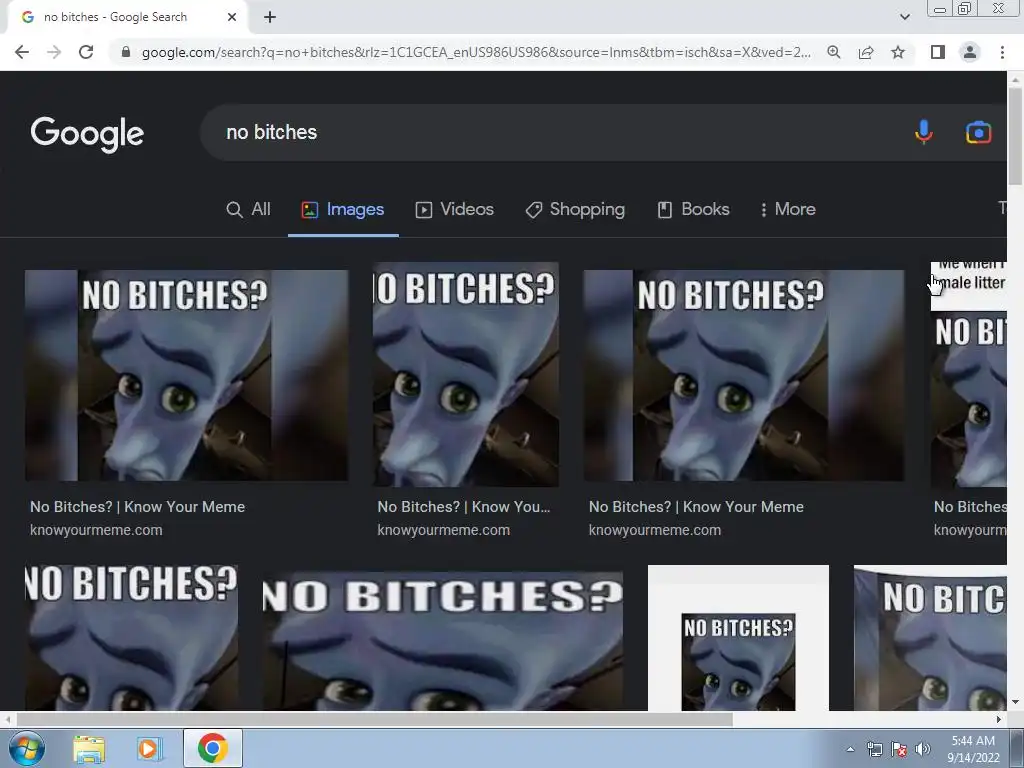Open the small thumbnail on white background
This screenshot has width=1024, height=768.
[738, 638]
